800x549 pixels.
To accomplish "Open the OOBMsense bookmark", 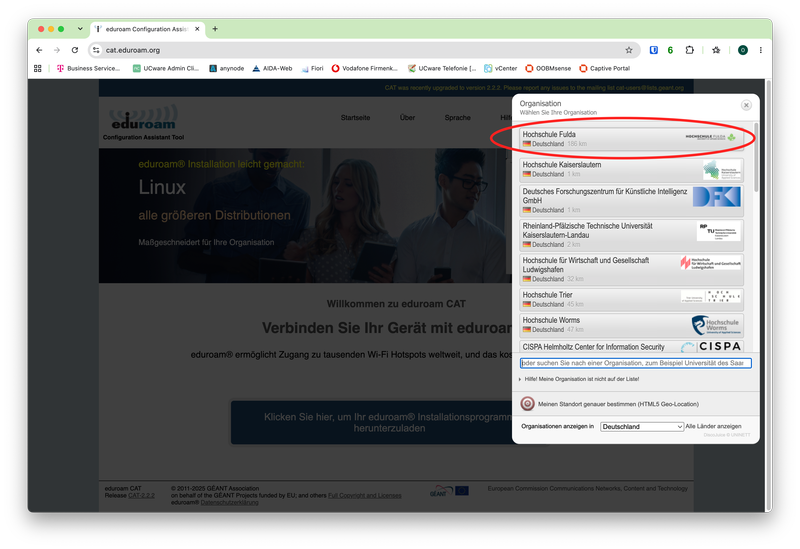I will 548,68.
